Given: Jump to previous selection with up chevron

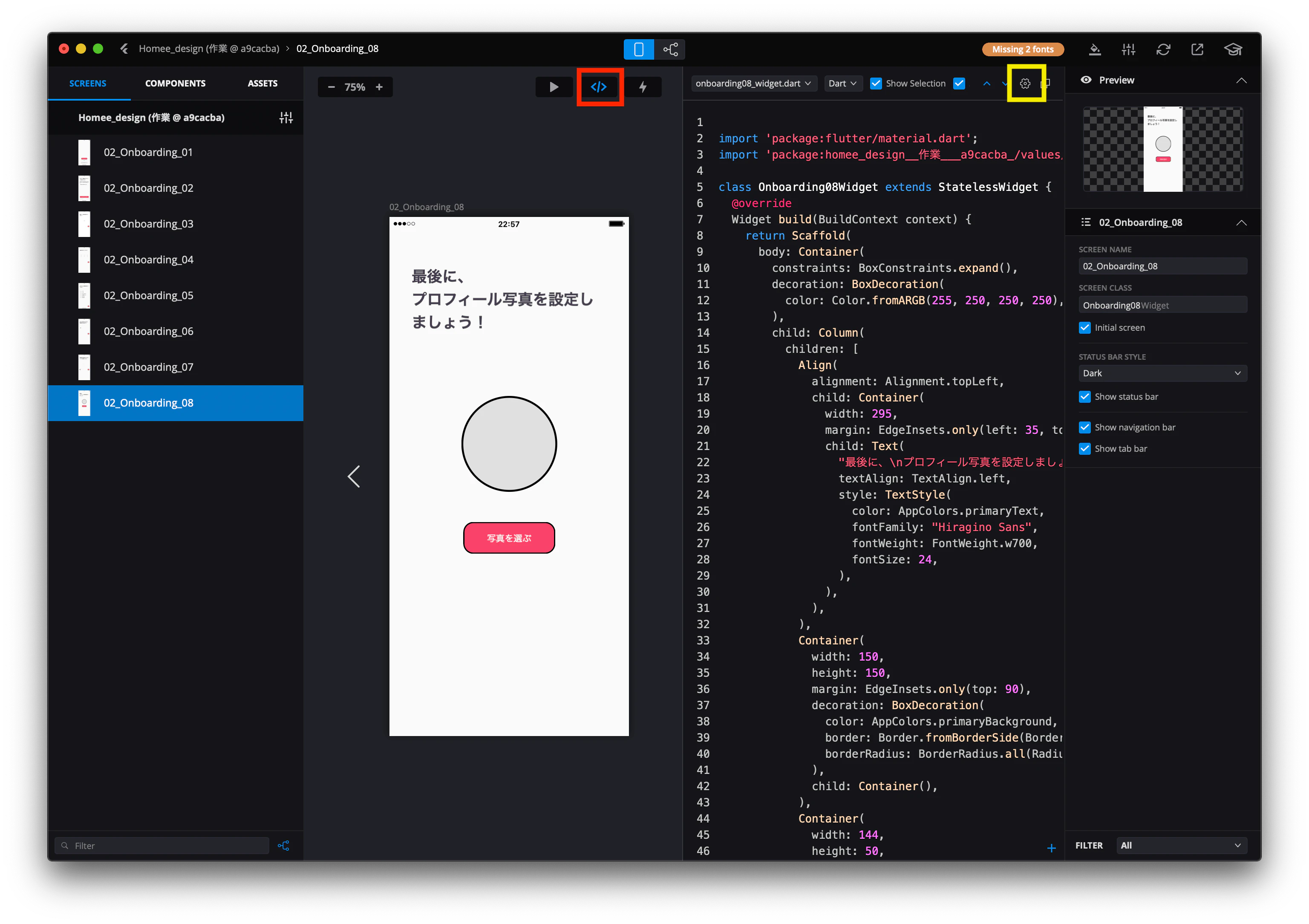Looking at the screenshot, I should (x=987, y=84).
